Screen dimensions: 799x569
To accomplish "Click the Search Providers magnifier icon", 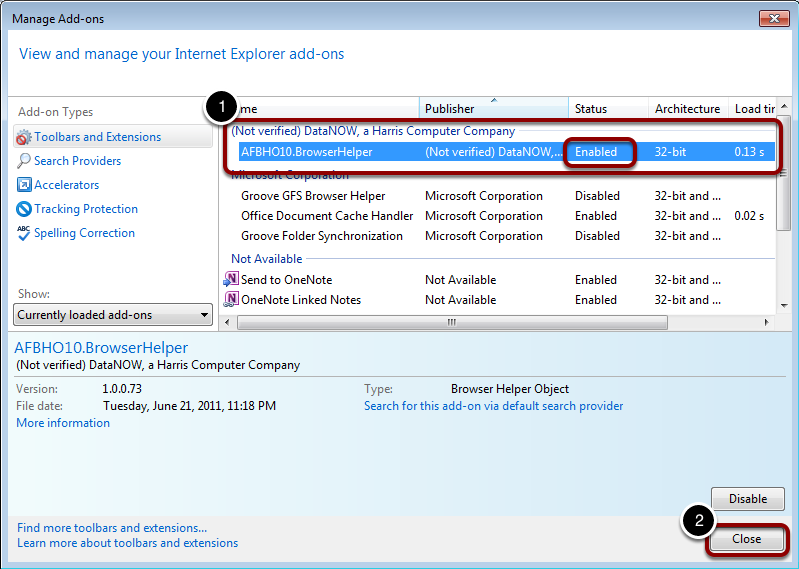I will 23,161.
